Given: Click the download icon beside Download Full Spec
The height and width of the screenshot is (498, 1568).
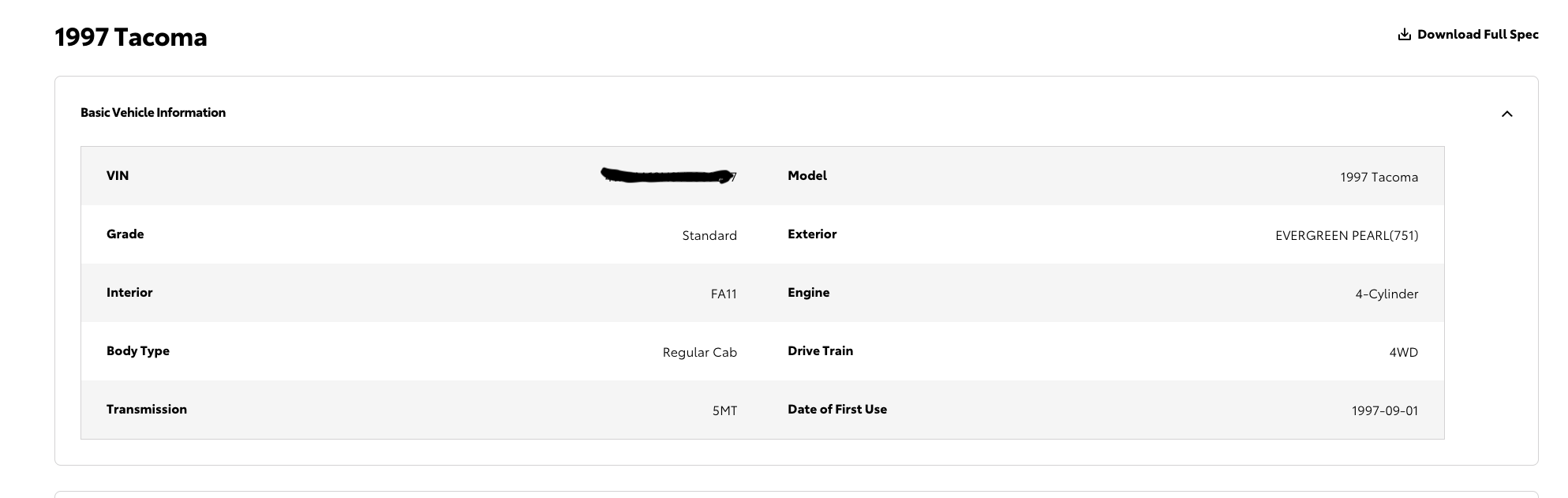Looking at the screenshot, I should coord(1404,35).
